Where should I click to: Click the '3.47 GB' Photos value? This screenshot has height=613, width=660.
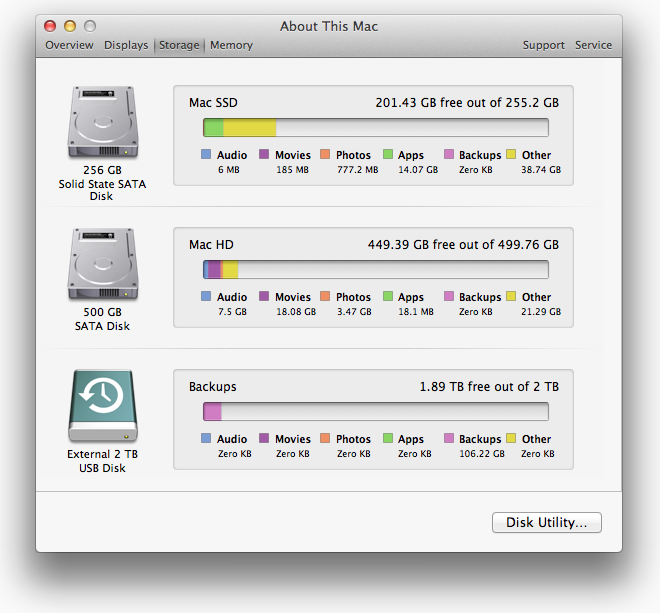click(354, 312)
